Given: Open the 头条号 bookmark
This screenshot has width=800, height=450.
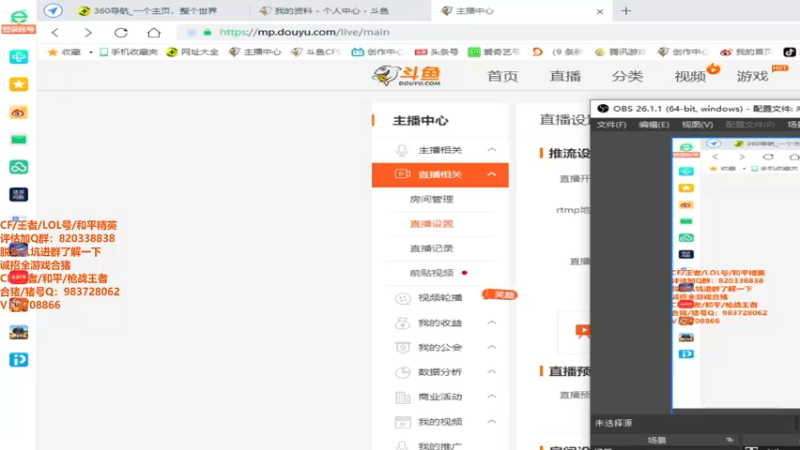Looking at the screenshot, I should 436,52.
